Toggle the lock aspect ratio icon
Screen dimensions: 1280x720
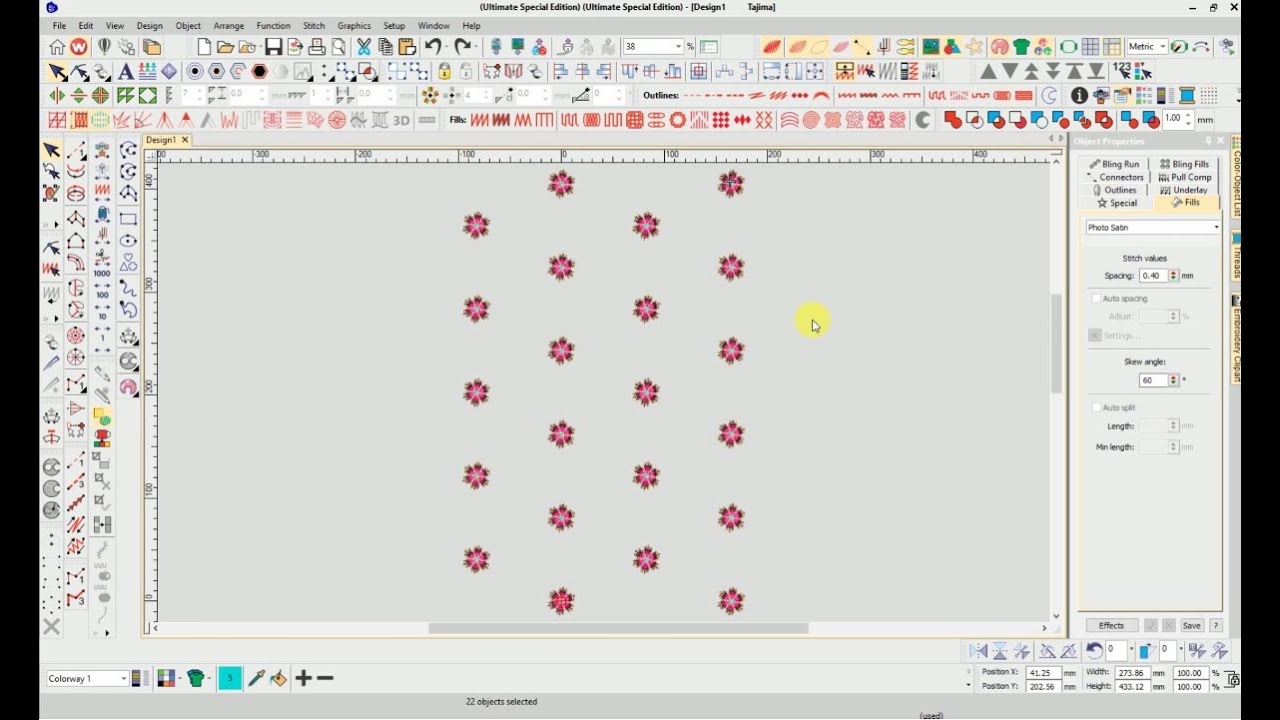(x=1232, y=679)
